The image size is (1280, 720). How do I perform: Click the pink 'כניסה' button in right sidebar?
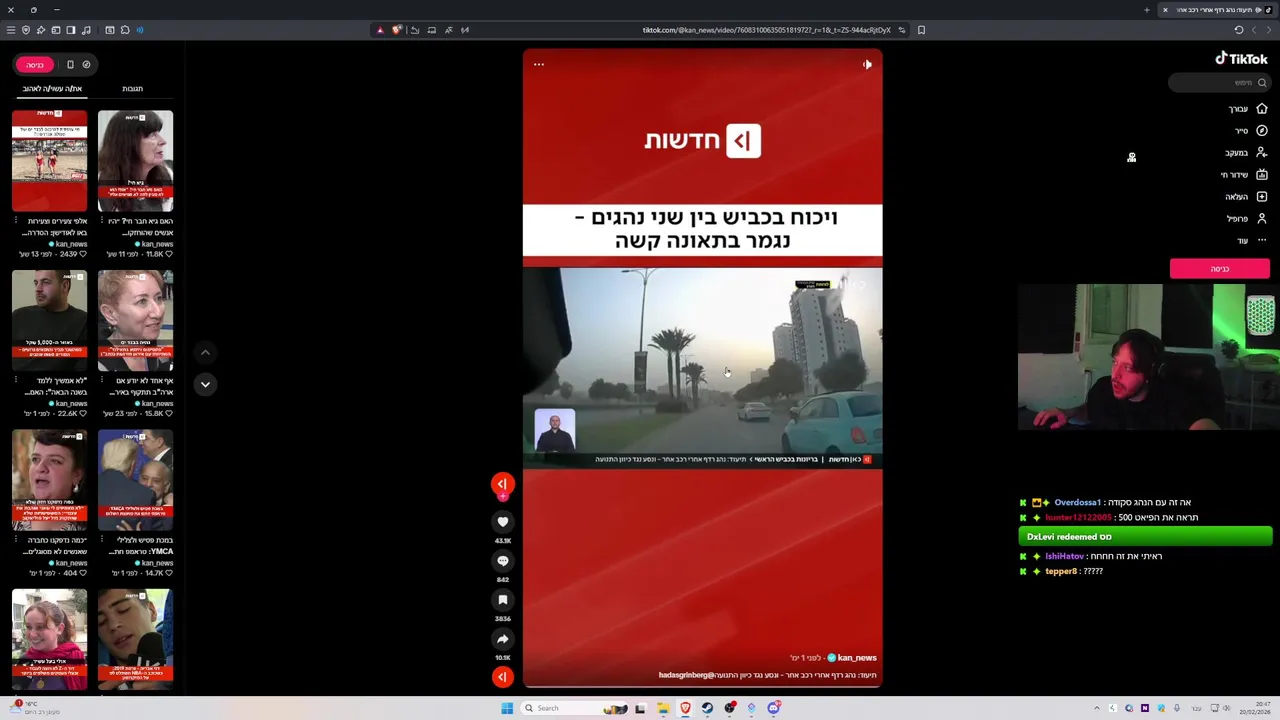(1220, 269)
